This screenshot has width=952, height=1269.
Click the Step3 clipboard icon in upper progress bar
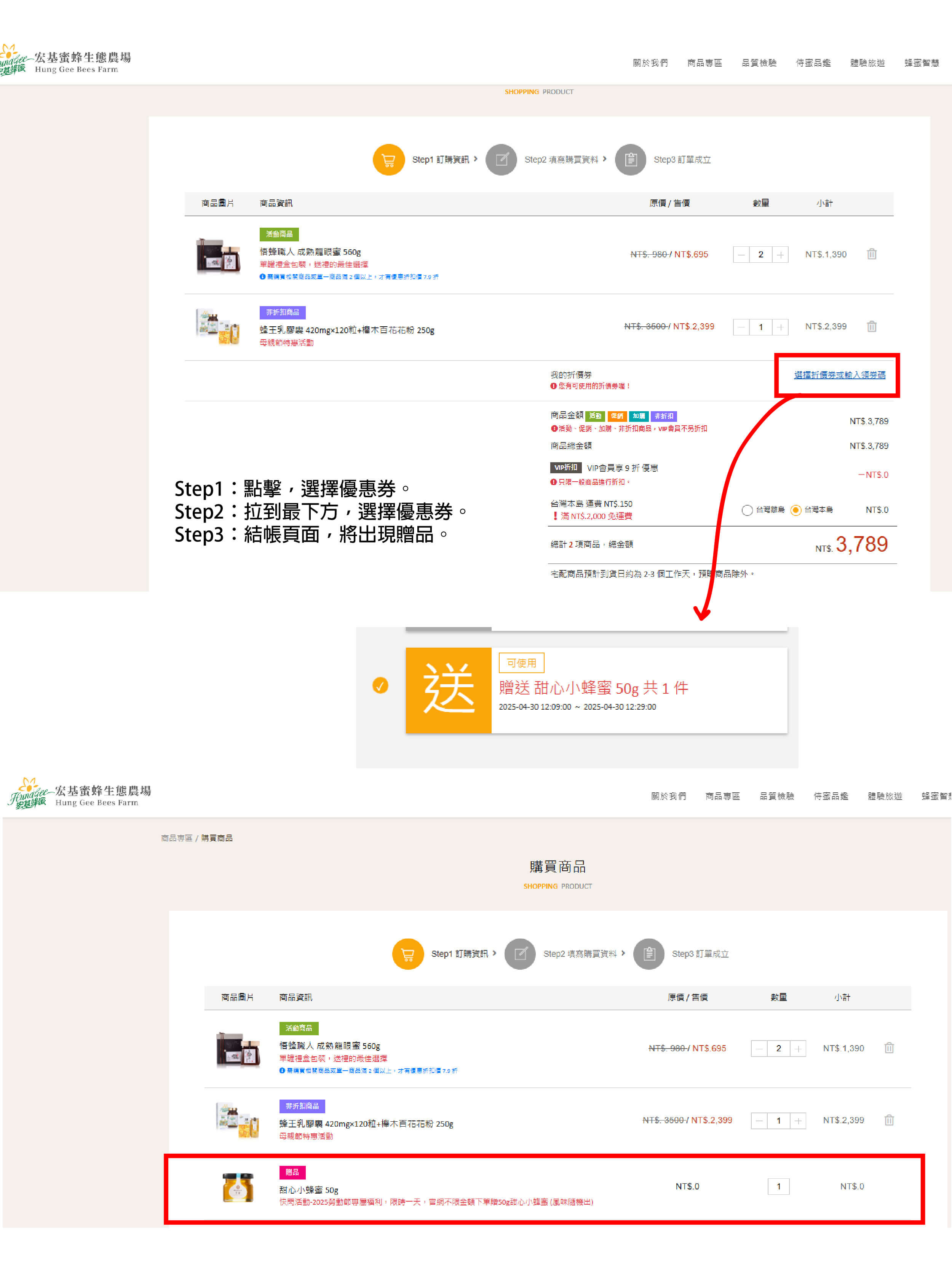(x=630, y=160)
